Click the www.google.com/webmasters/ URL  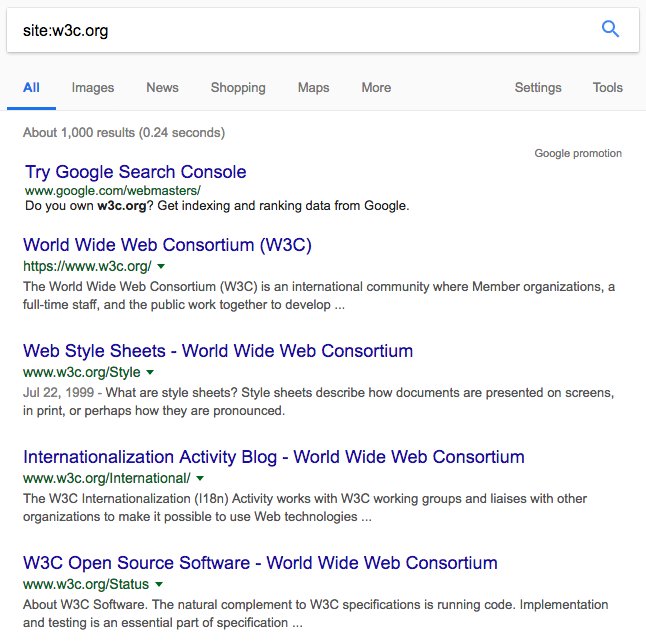point(112,191)
